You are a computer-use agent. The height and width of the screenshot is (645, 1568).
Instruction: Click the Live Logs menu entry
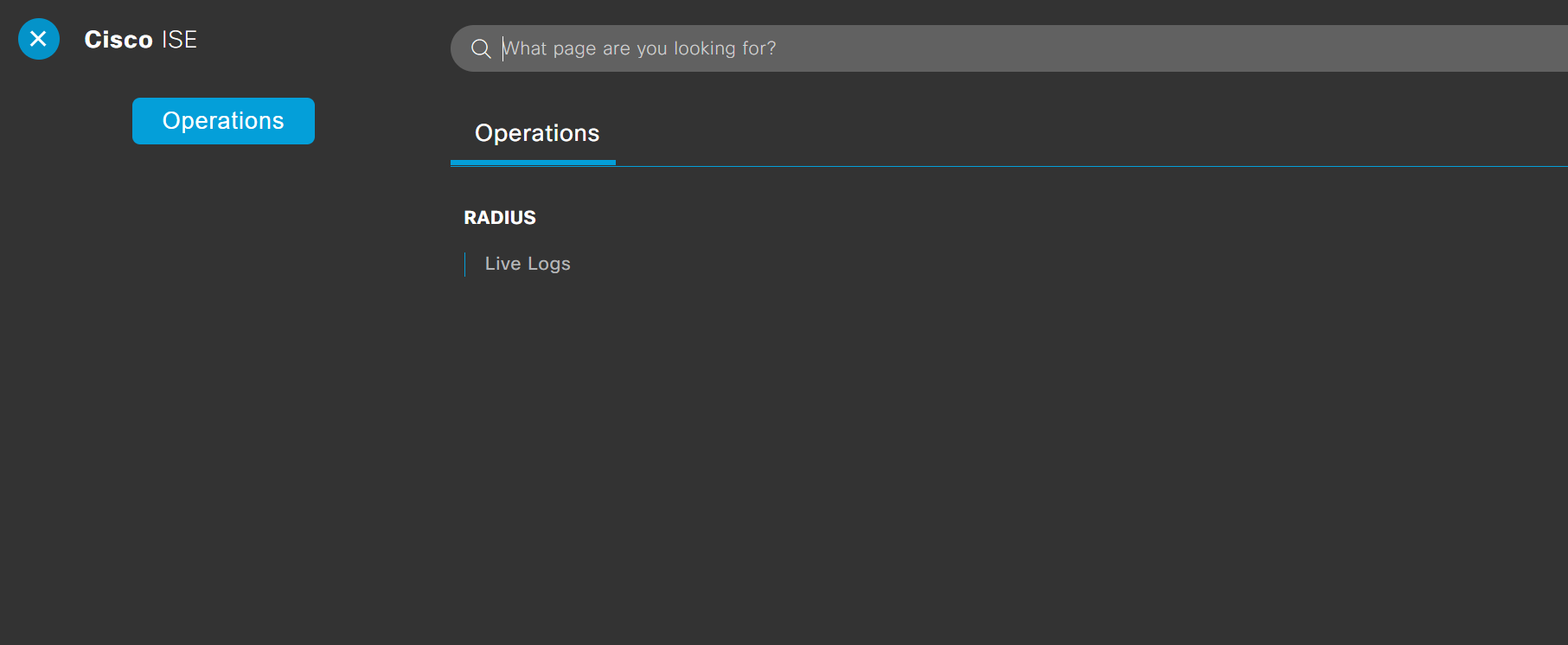[528, 264]
